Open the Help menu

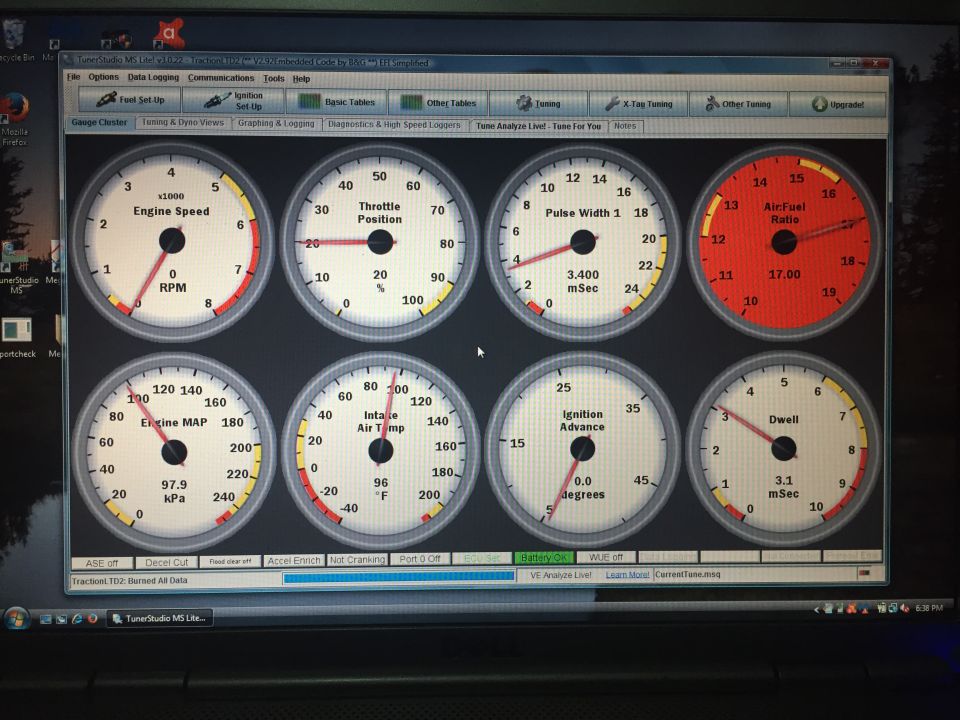click(x=301, y=79)
